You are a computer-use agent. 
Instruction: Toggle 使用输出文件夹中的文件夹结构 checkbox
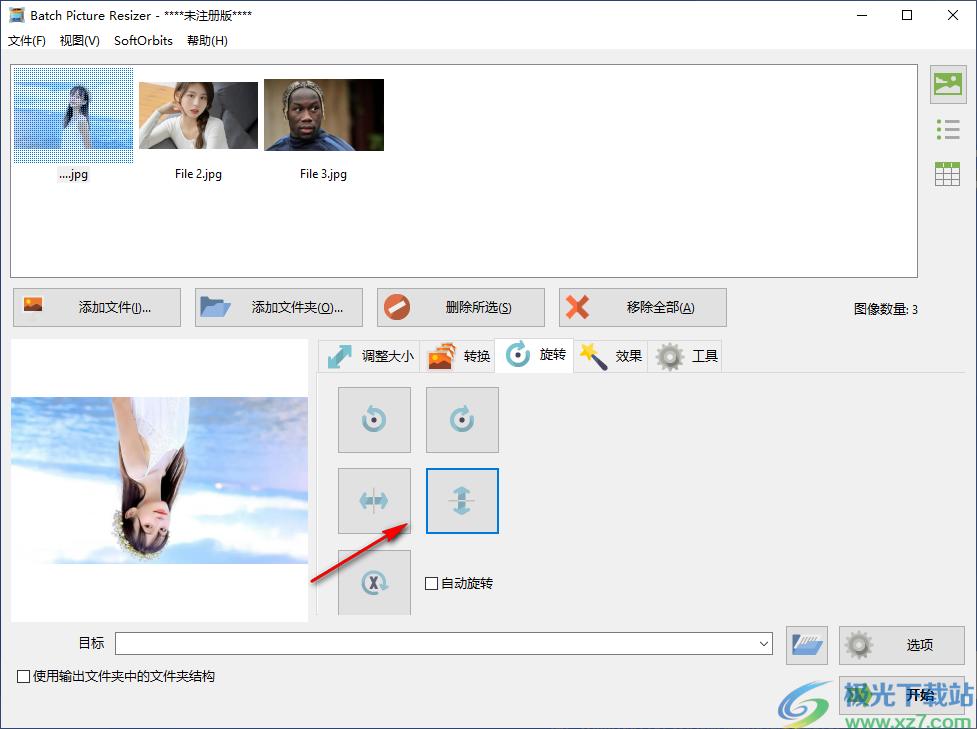point(23,677)
